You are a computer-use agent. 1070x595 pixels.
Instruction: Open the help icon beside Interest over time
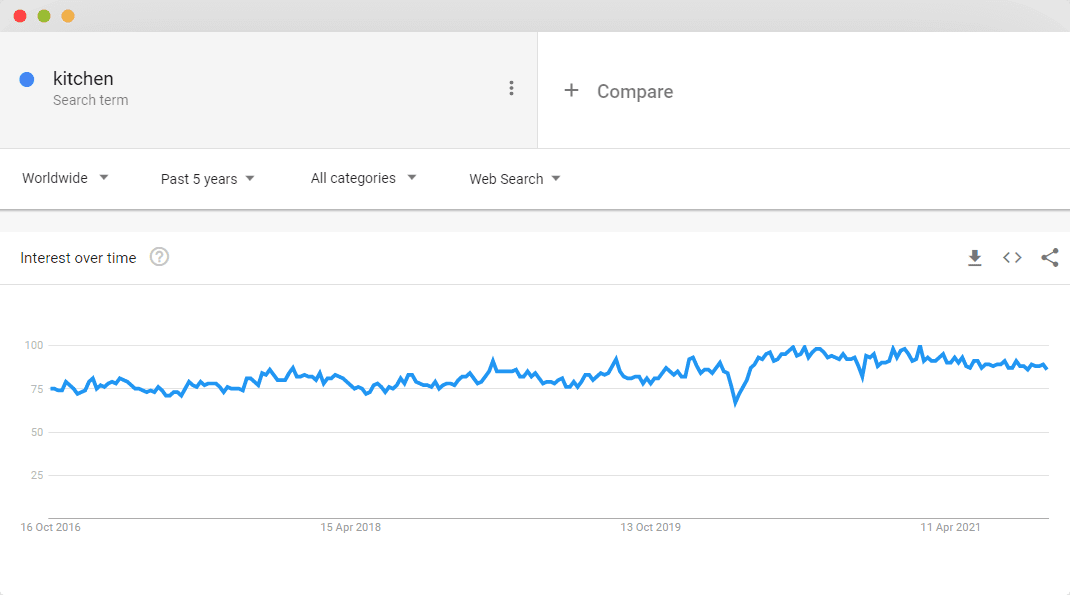click(x=159, y=257)
